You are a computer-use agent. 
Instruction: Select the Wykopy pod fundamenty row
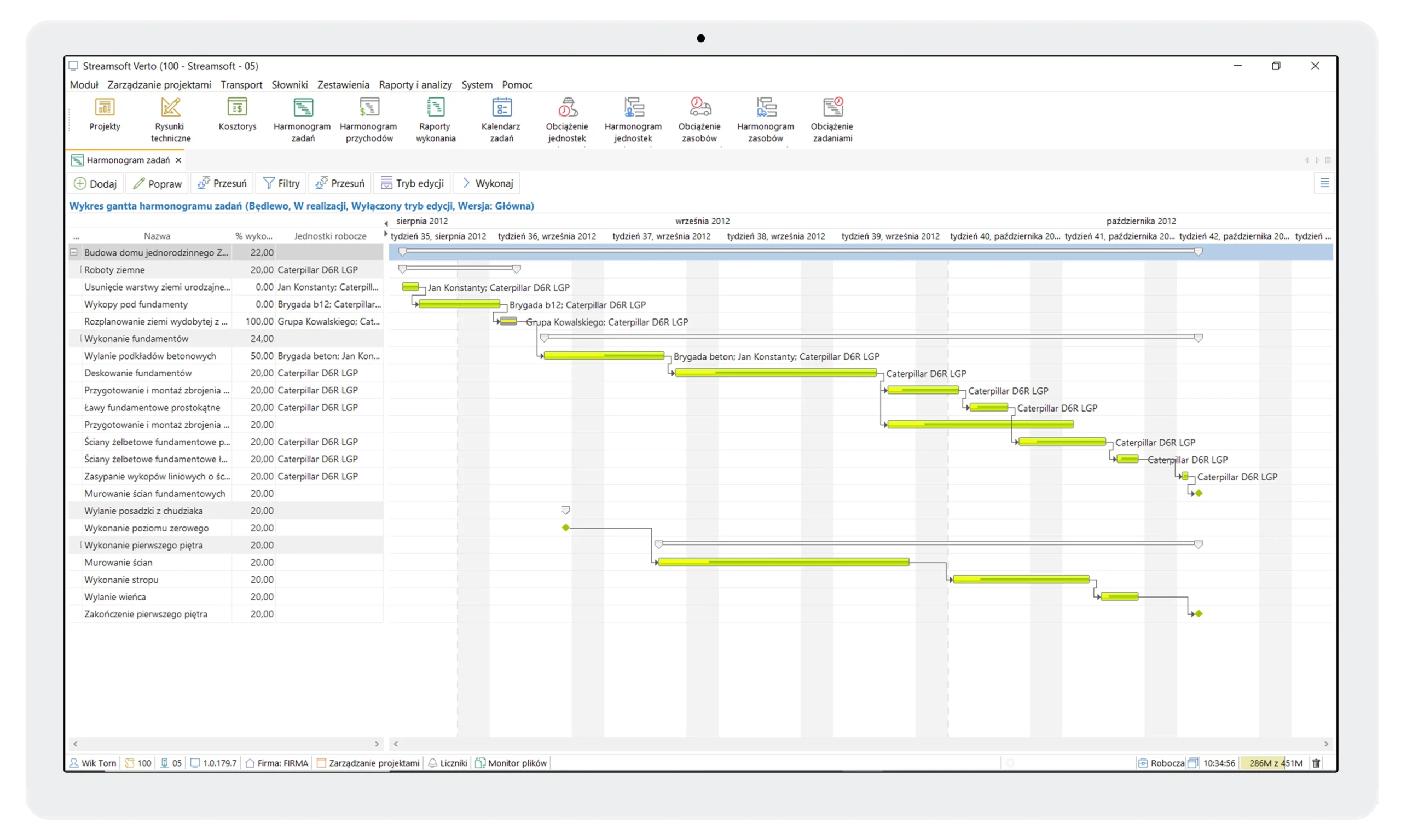pyautogui.click(x=136, y=304)
